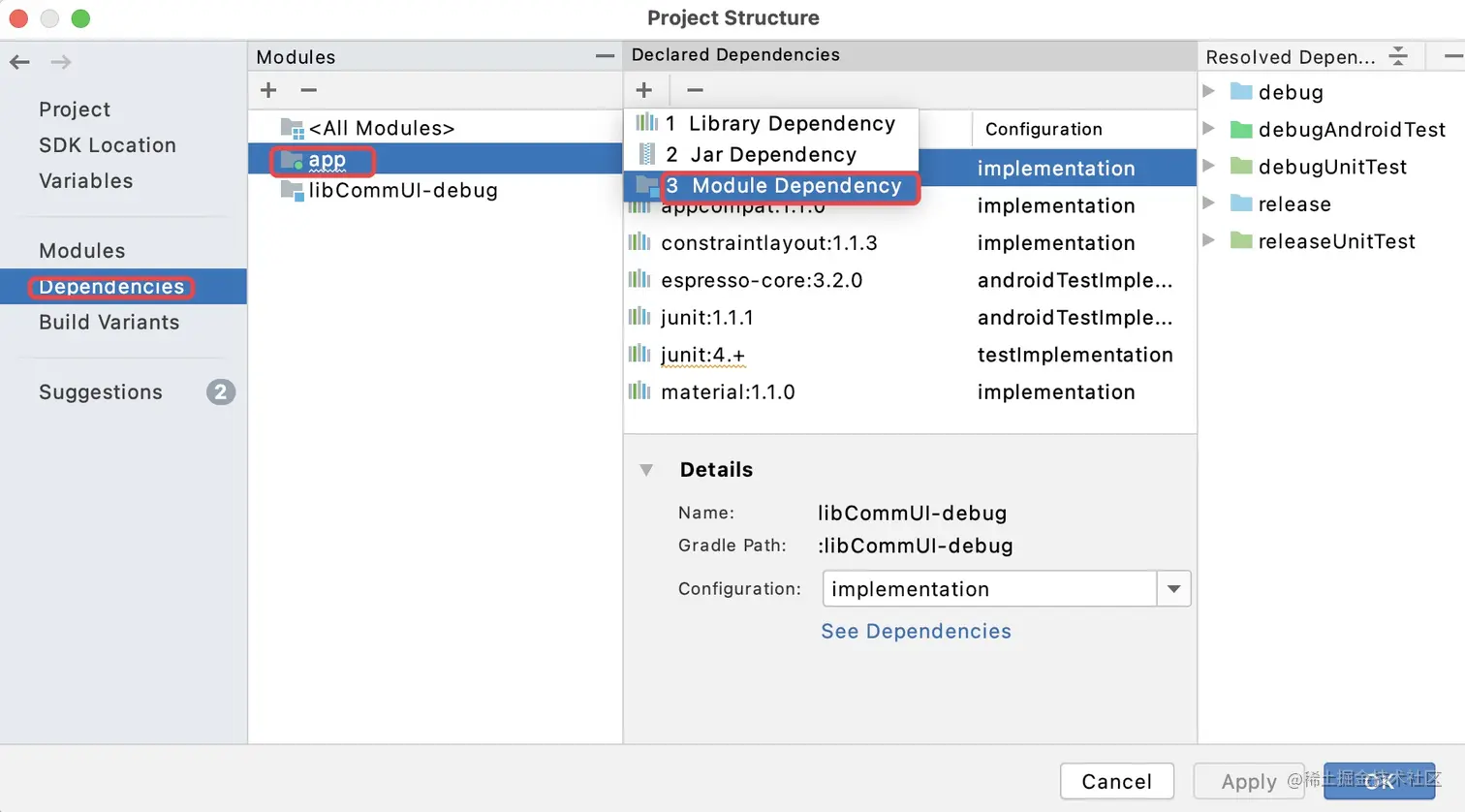Open the Configuration dropdown
This screenshot has height=812, width=1465.
pos(1173,589)
